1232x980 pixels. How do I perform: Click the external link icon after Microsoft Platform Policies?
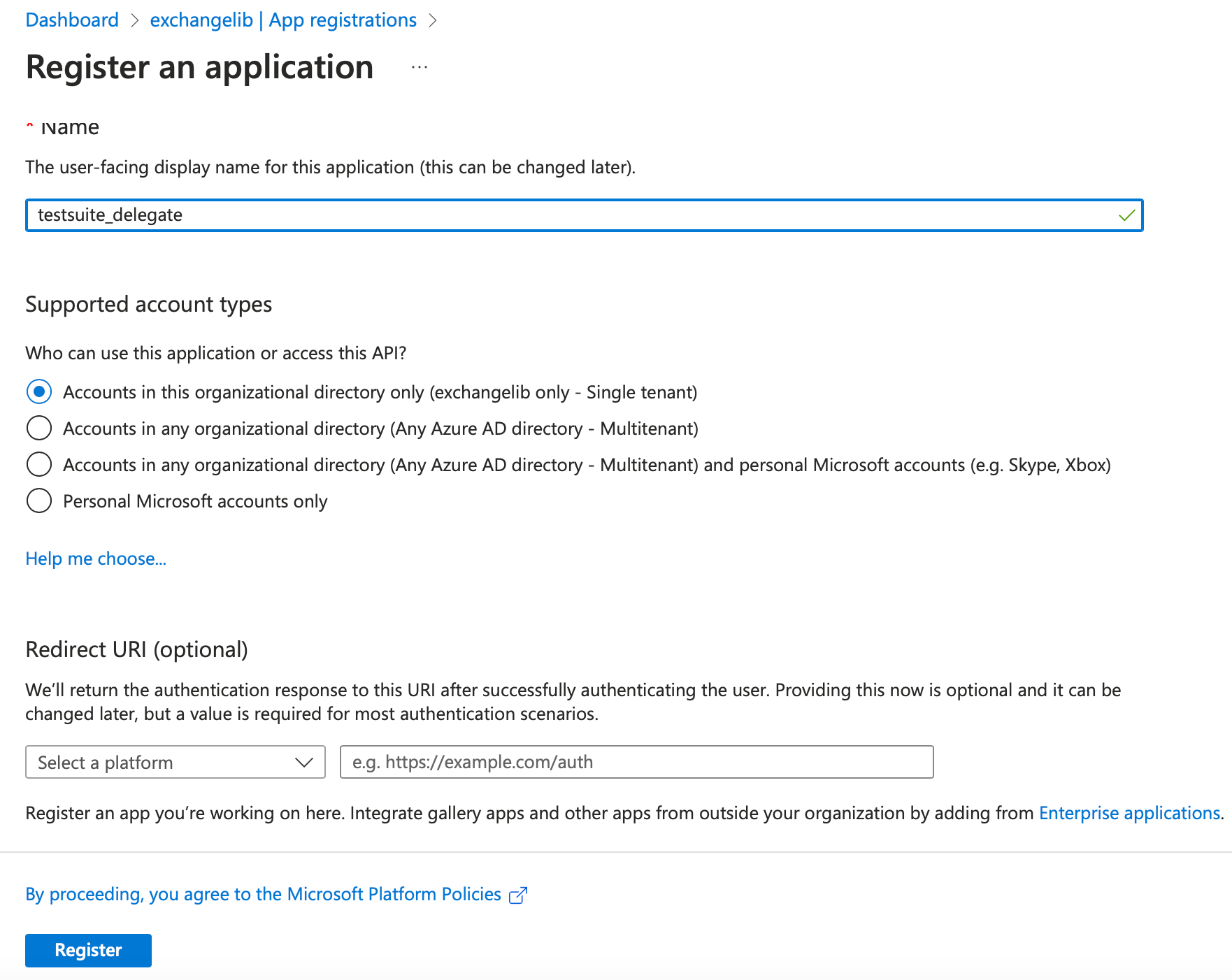(x=519, y=895)
